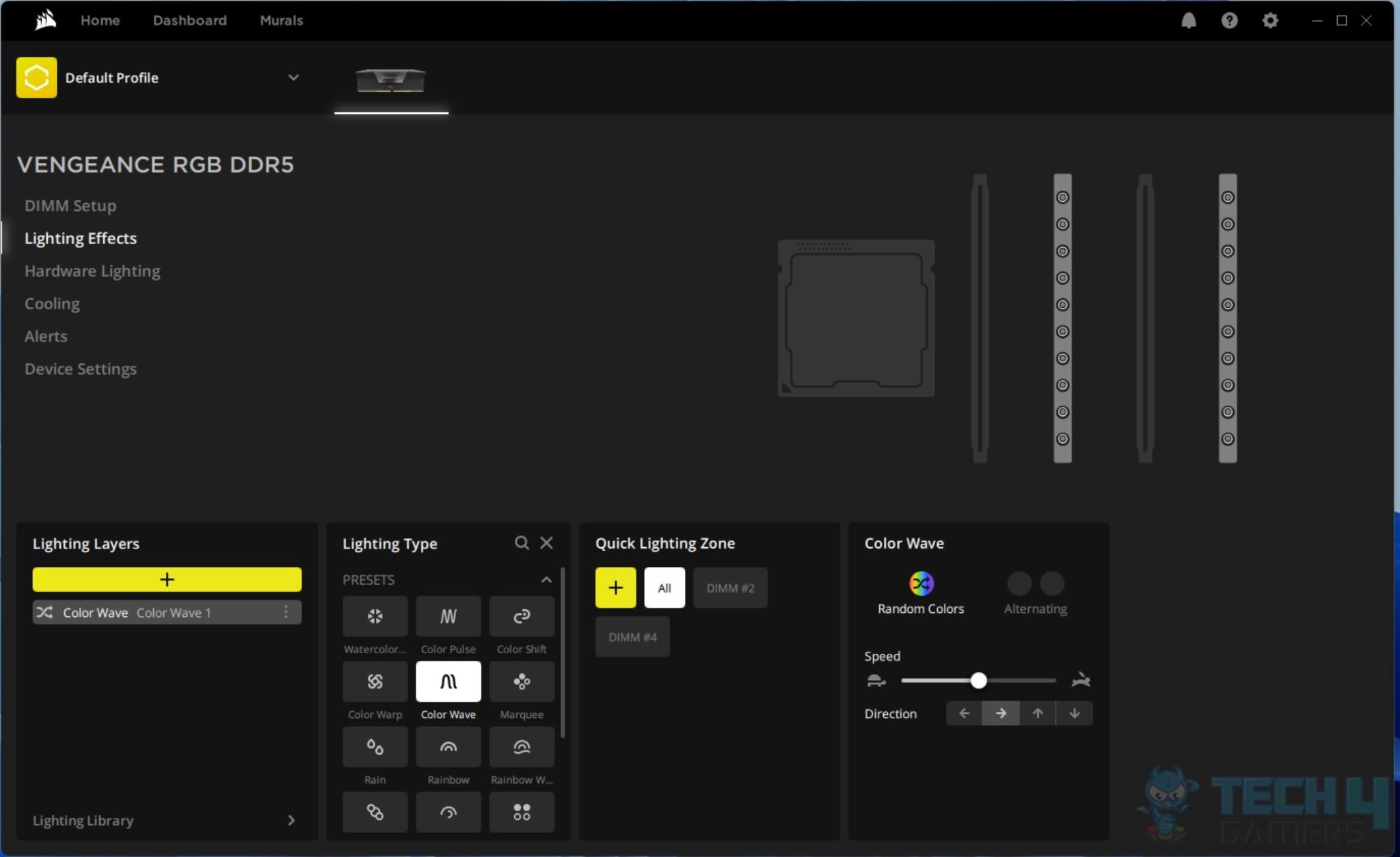Set wave direction to up
The height and width of the screenshot is (857, 1400).
(1038, 713)
